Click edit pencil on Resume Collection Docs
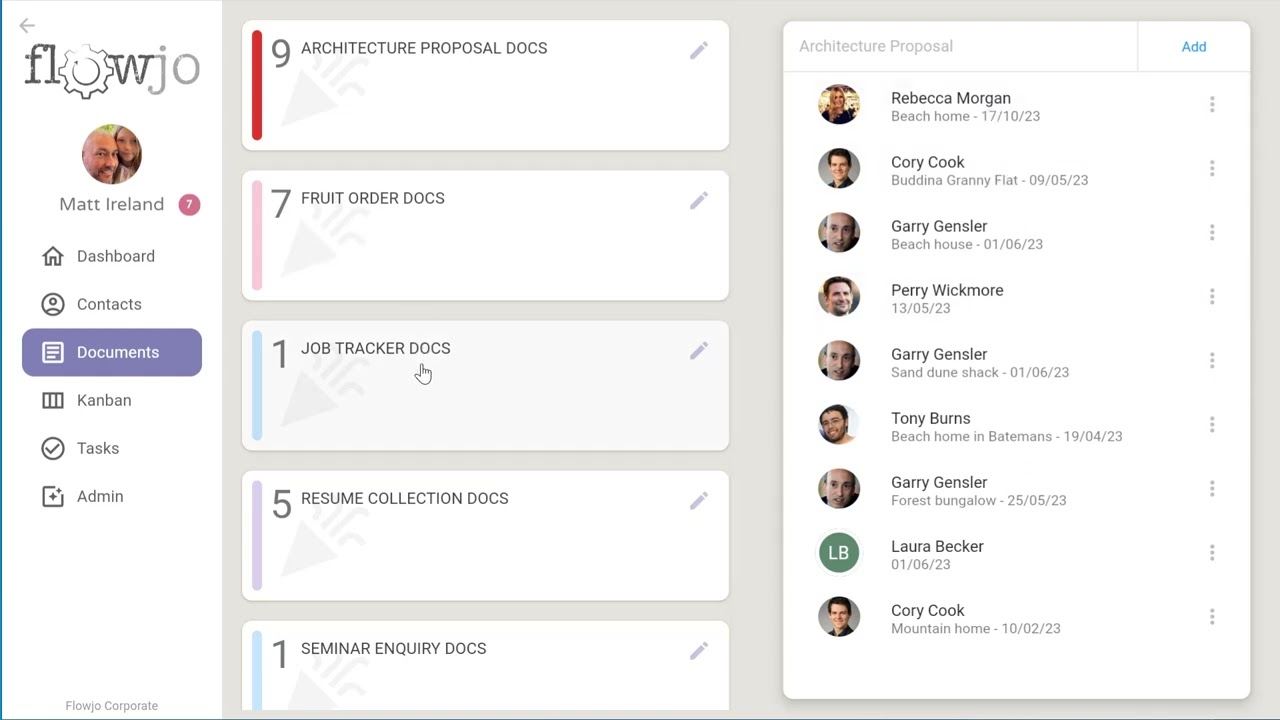The height and width of the screenshot is (720, 1280). [699, 500]
